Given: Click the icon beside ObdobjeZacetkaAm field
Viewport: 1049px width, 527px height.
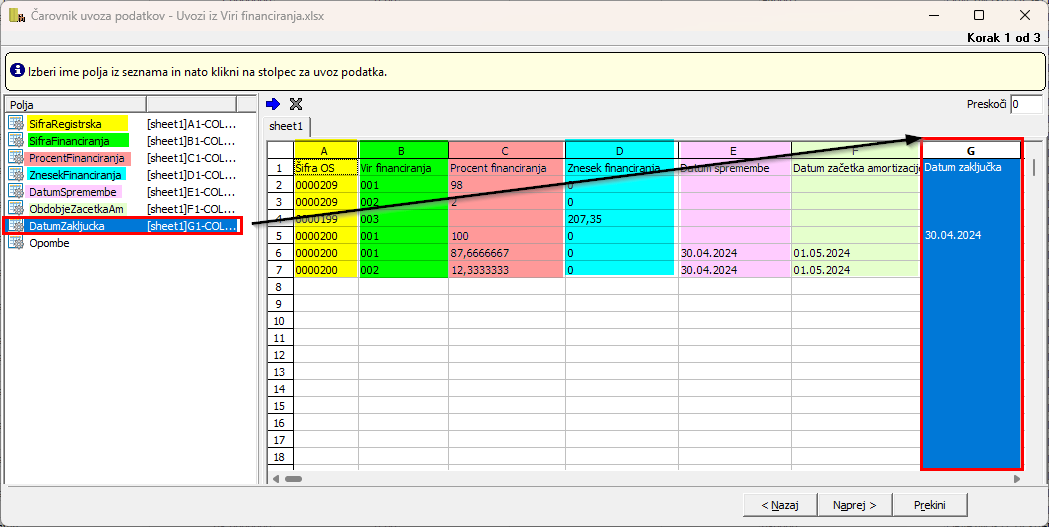Looking at the screenshot, I should pos(16,209).
